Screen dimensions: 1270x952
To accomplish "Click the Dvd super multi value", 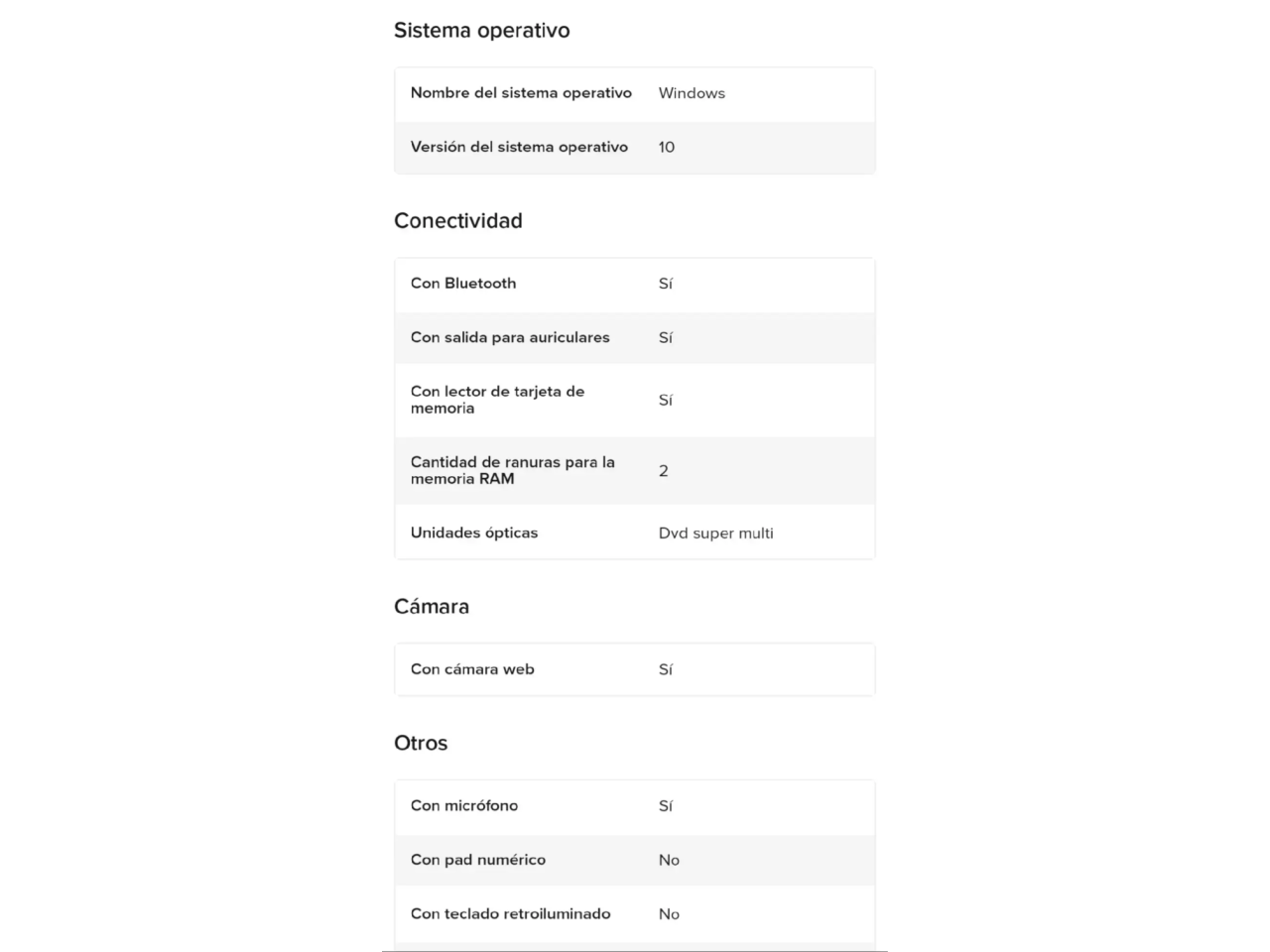I will (715, 534).
